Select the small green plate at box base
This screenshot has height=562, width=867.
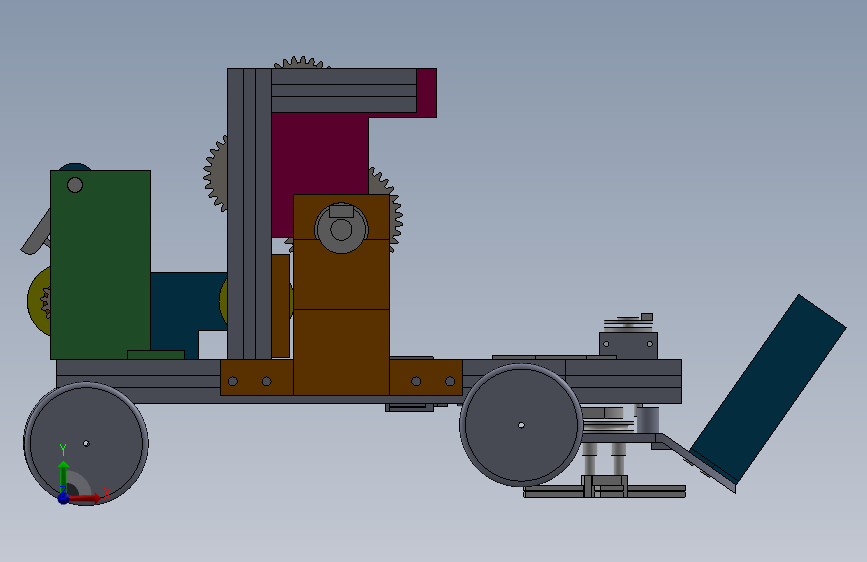point(156,355)
